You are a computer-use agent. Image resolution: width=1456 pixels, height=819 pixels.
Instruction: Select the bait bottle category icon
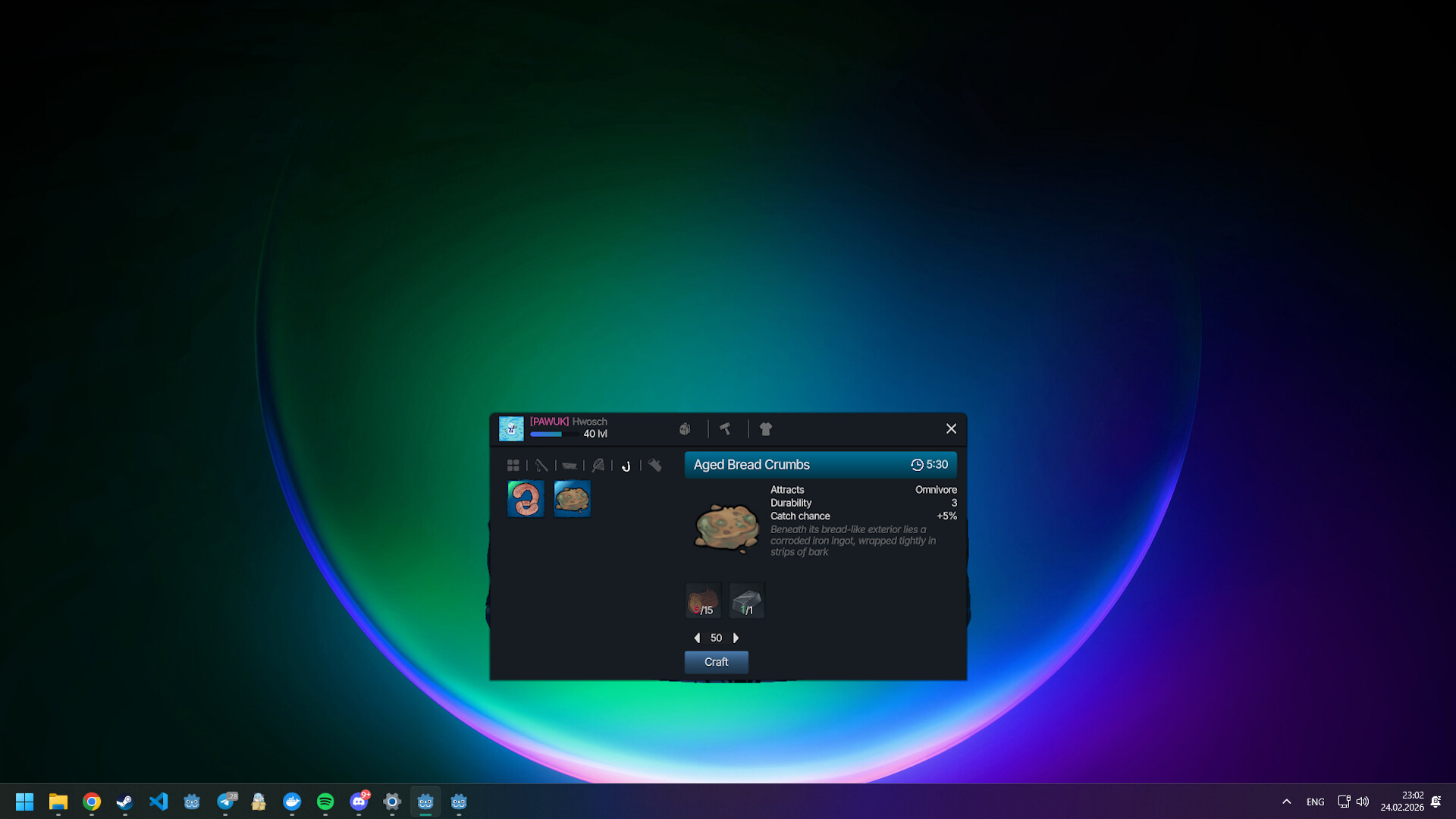[x=655, y=465]
